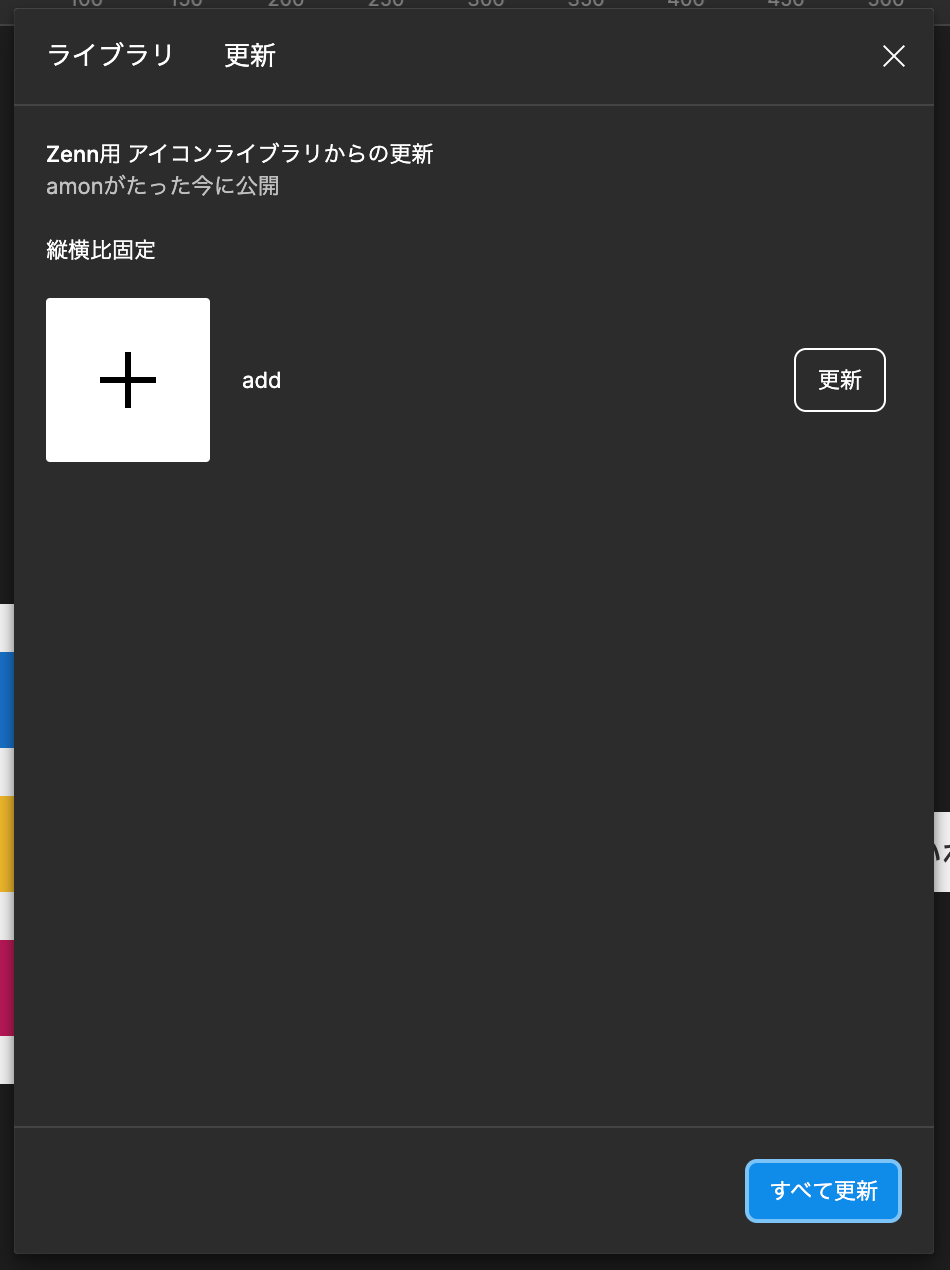Click the black plus icon inside thumbnail
950x1270 pixels.
(x=128, y=380)
